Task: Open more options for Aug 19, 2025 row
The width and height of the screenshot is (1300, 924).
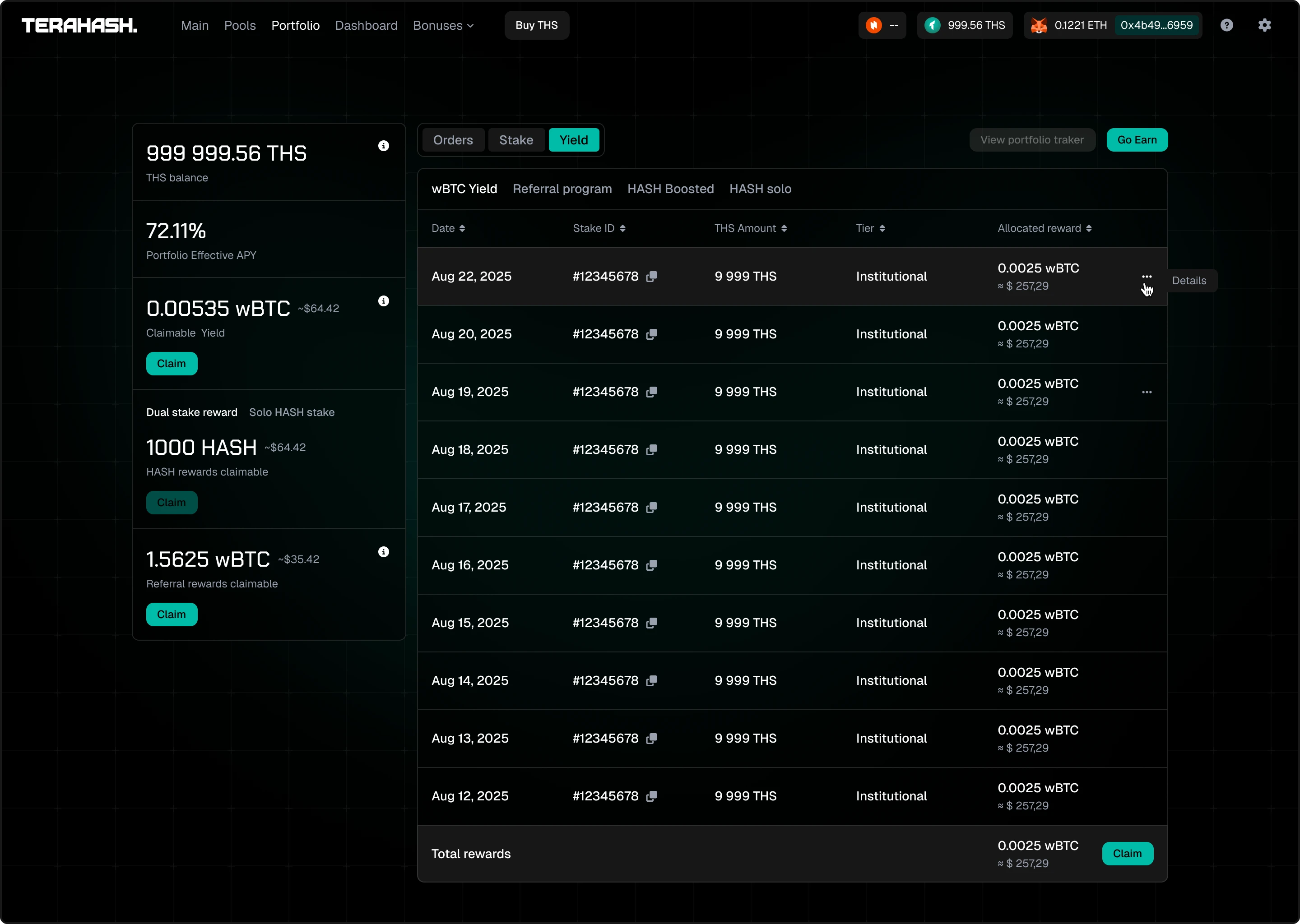Action: (1147, 392)
